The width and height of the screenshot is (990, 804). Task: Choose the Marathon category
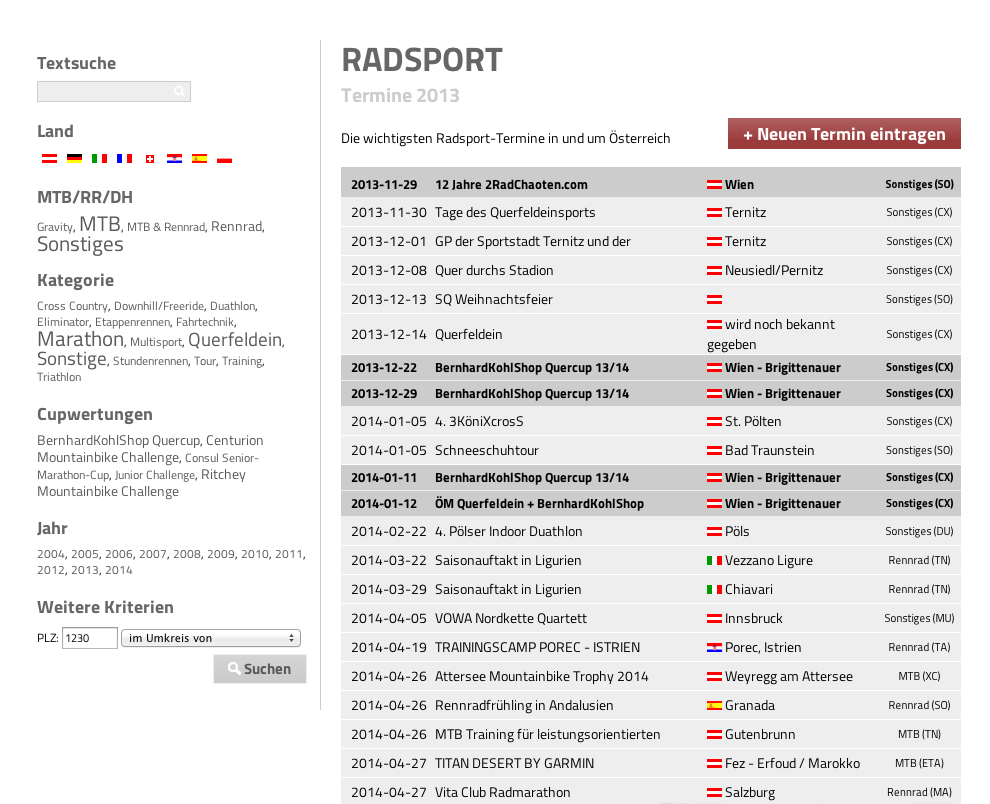[81, 339]
